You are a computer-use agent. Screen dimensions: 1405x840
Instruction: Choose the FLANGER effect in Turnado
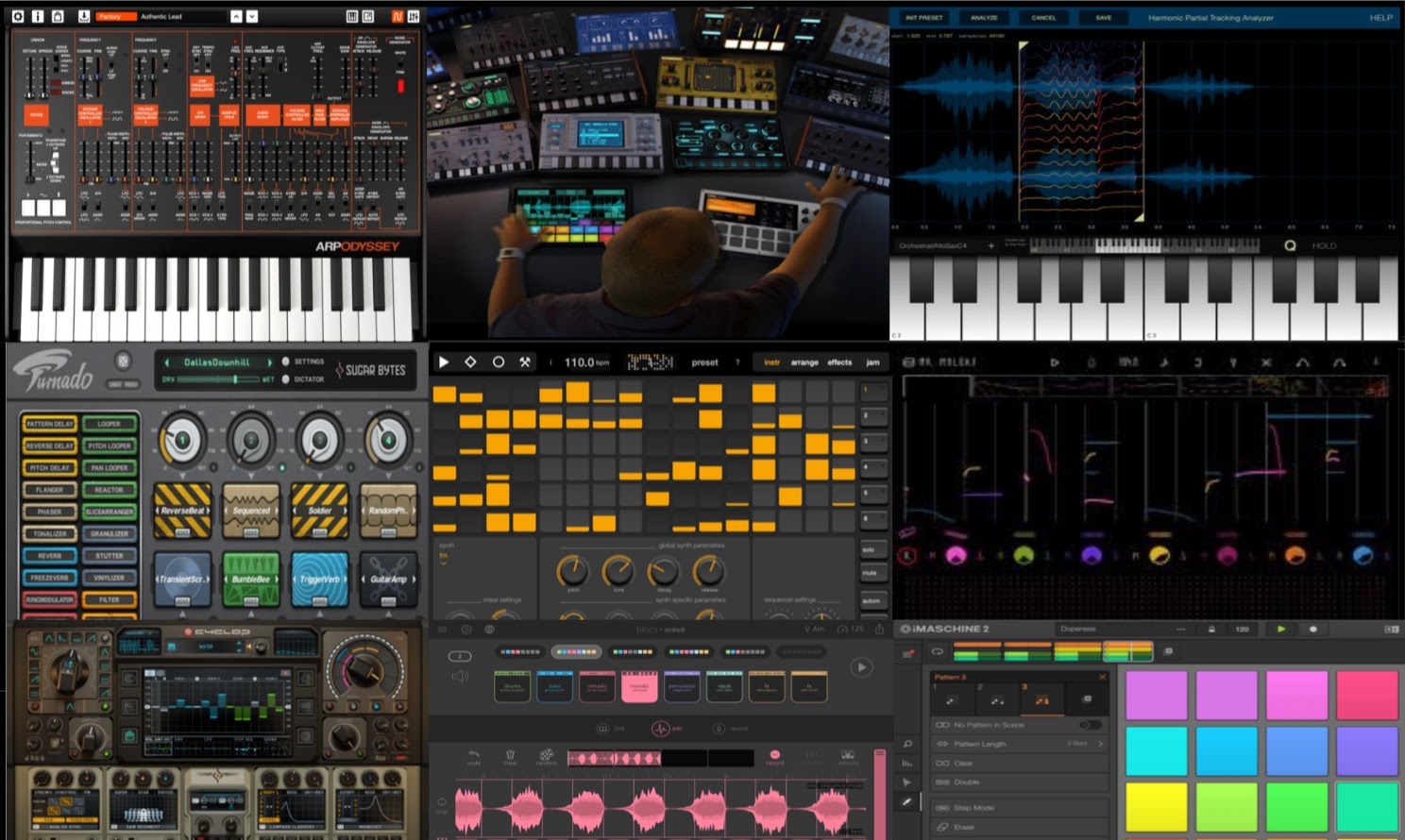(50, 490)
